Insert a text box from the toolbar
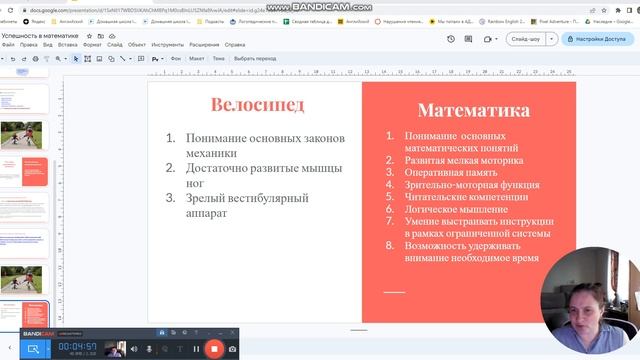 [x=87, y=59]
